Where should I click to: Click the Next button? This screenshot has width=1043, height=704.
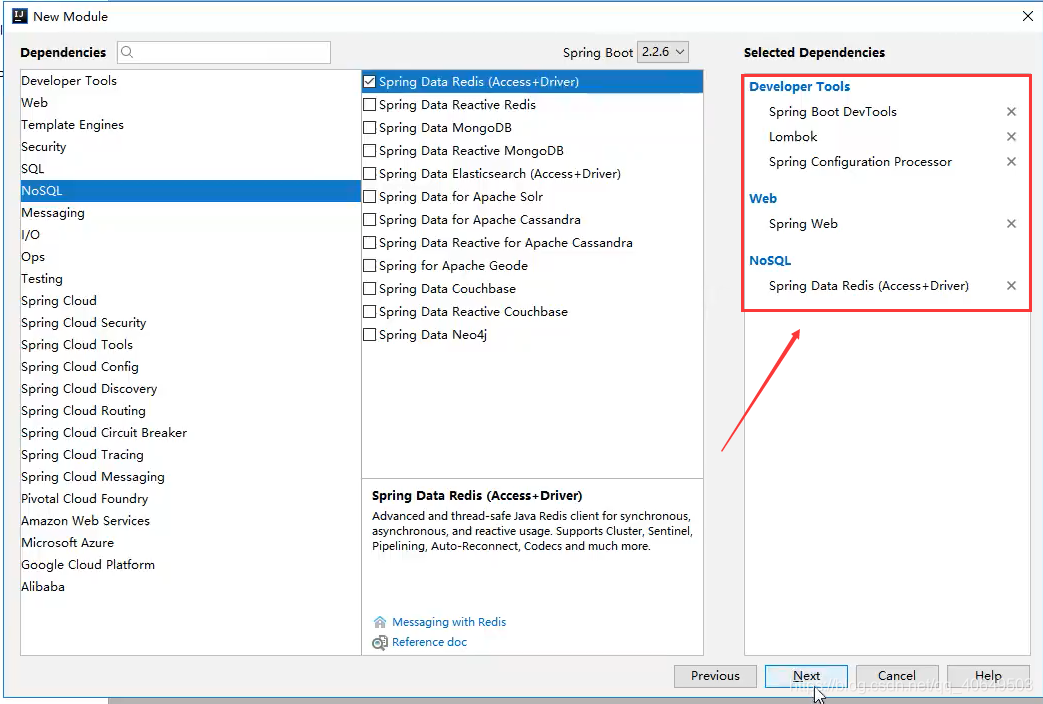(x=806, y=676)
